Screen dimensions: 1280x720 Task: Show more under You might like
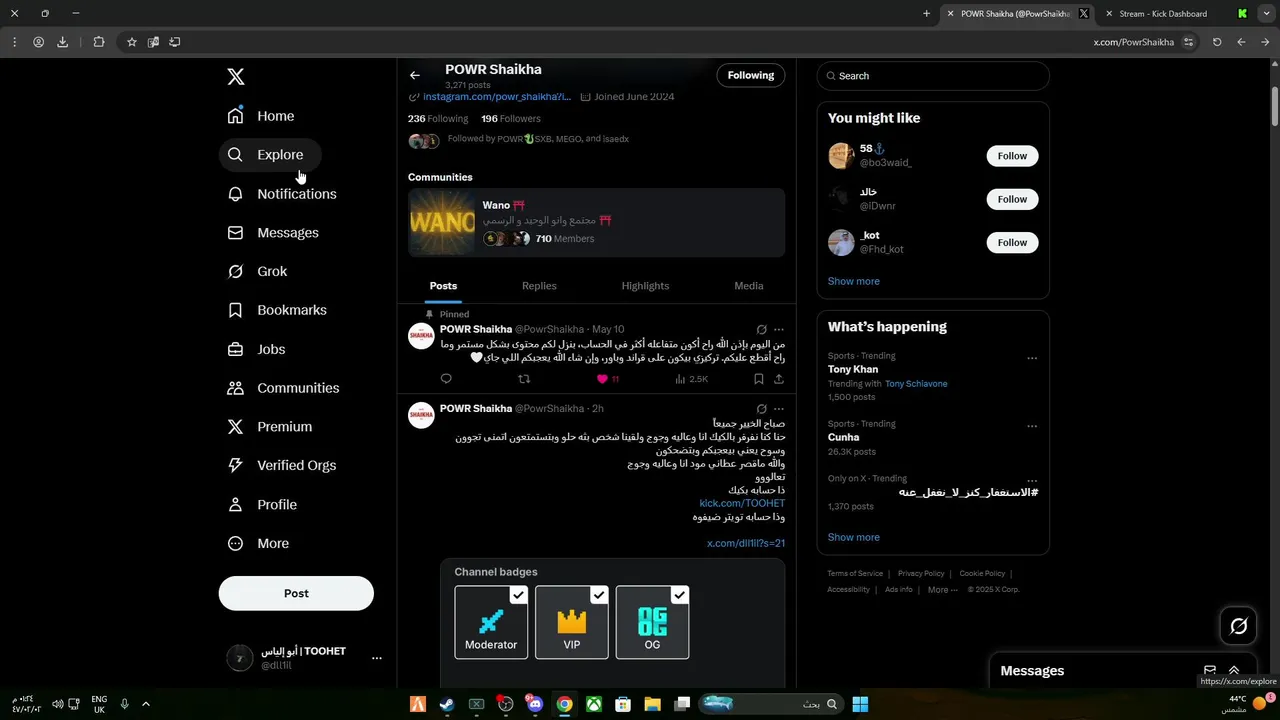(854, 281)
